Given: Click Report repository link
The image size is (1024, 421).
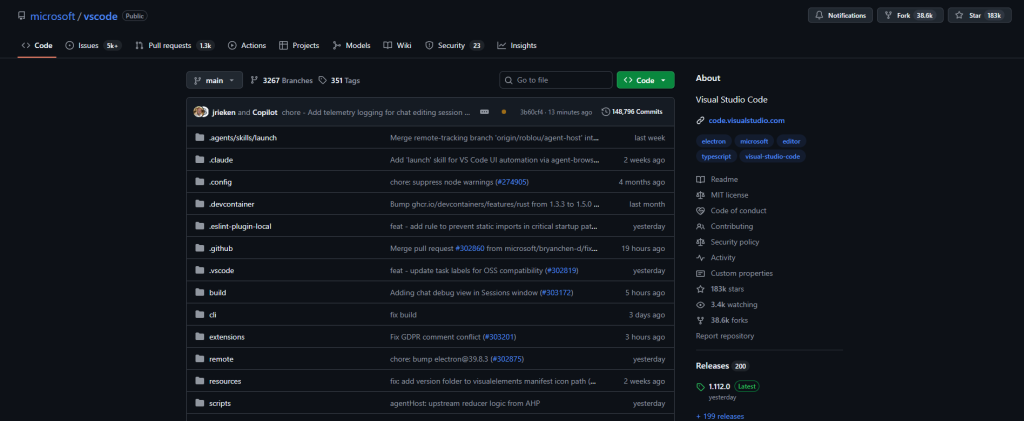Looking at the screenshot, I should point(725,336).
